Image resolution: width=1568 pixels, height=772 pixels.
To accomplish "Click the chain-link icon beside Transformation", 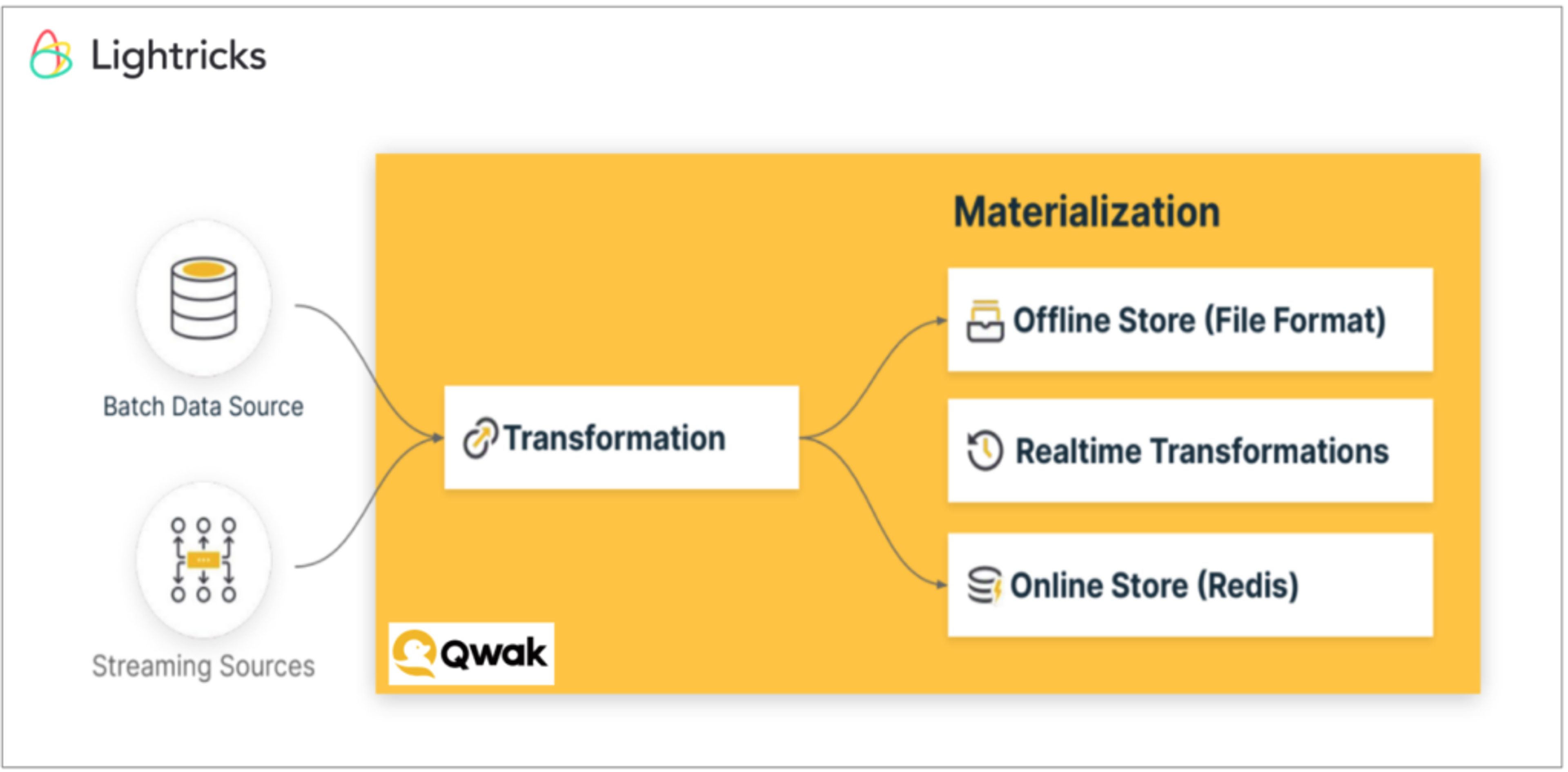I will tap(480, 438).
